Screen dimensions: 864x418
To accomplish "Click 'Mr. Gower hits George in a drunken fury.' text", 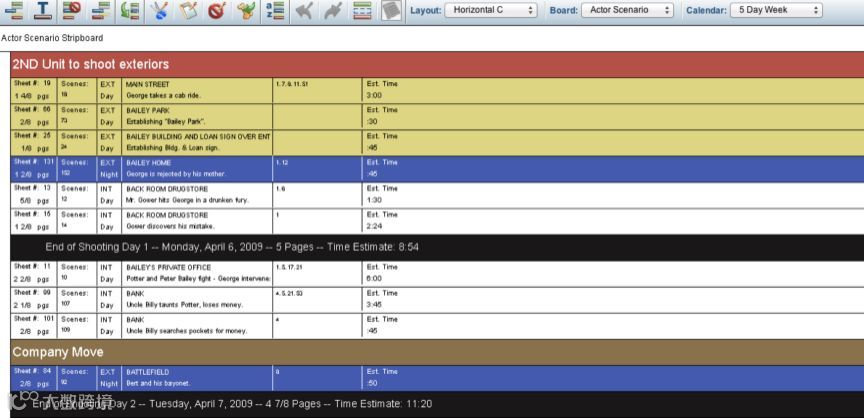I will coord(187,200).
